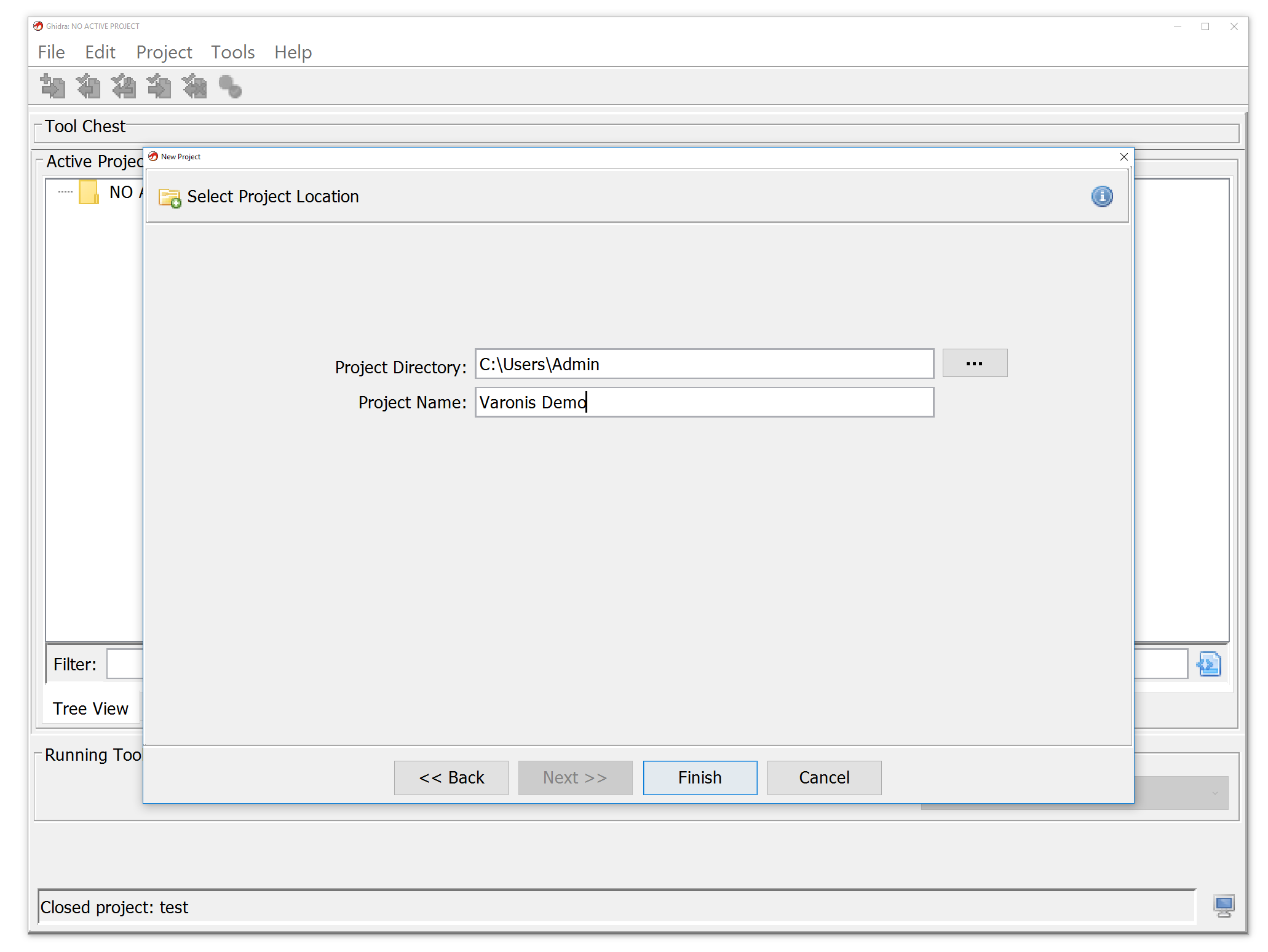Click Cancel to dismiss New Project dialog

click(x=824, y=777)
